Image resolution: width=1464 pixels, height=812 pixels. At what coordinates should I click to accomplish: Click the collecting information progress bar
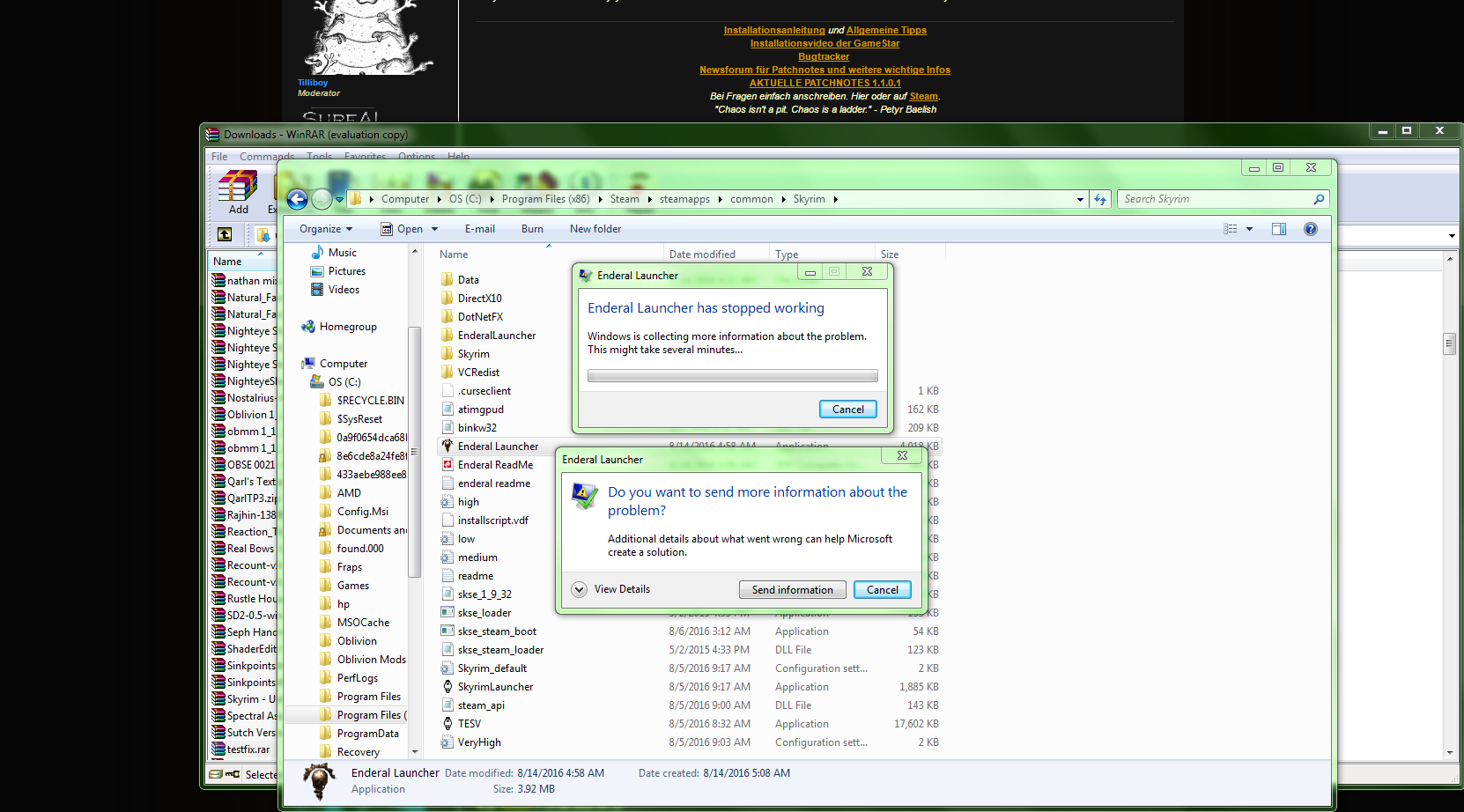733,376
